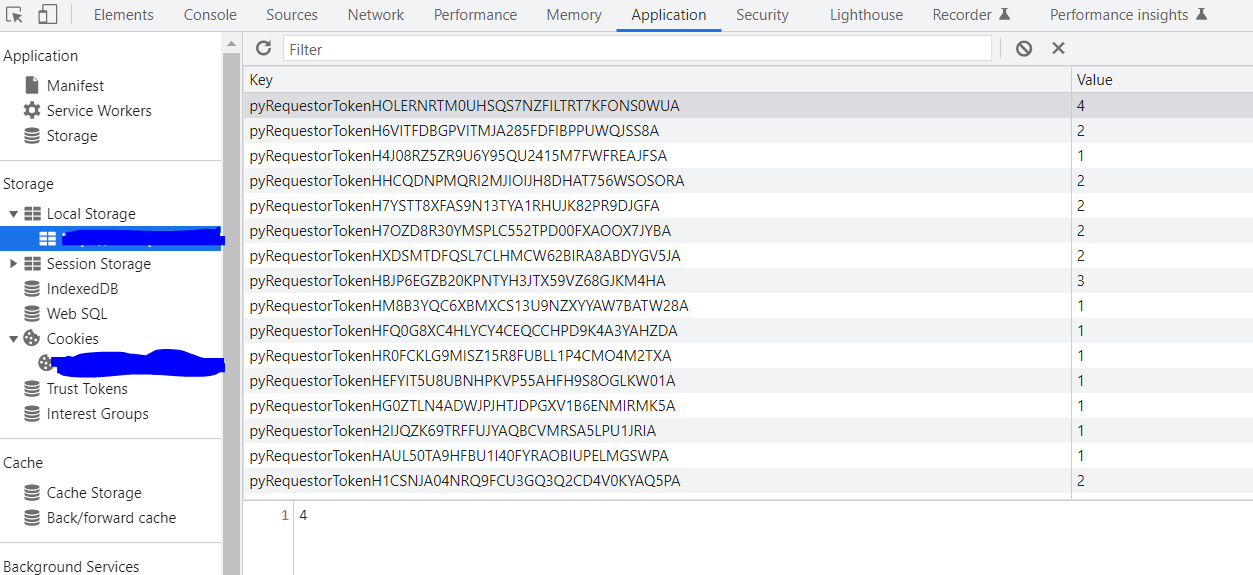
Task: Select the redacted Local Storage origin icon
Action: [47, 238]
